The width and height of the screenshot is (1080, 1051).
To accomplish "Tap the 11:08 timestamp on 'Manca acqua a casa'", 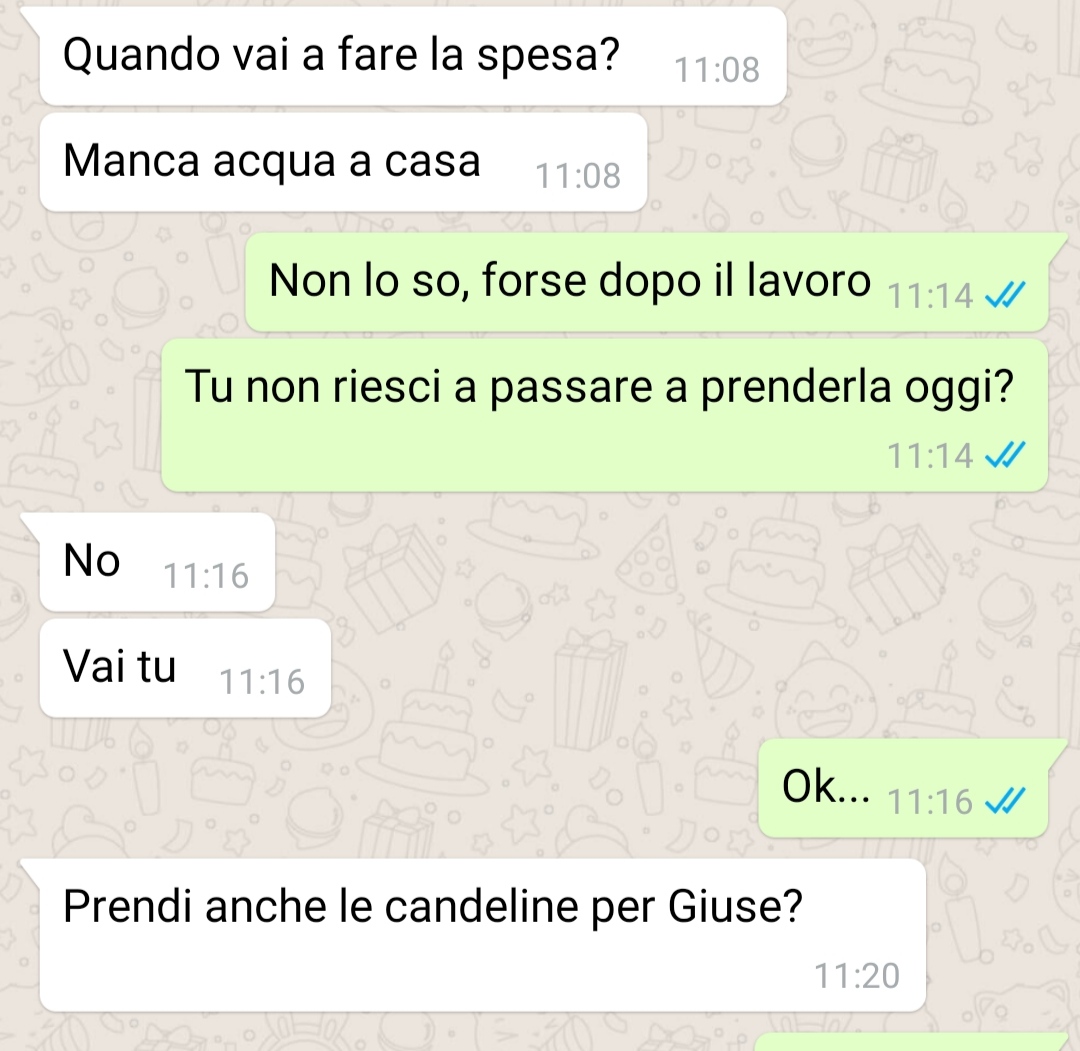I will pos(578,176).
